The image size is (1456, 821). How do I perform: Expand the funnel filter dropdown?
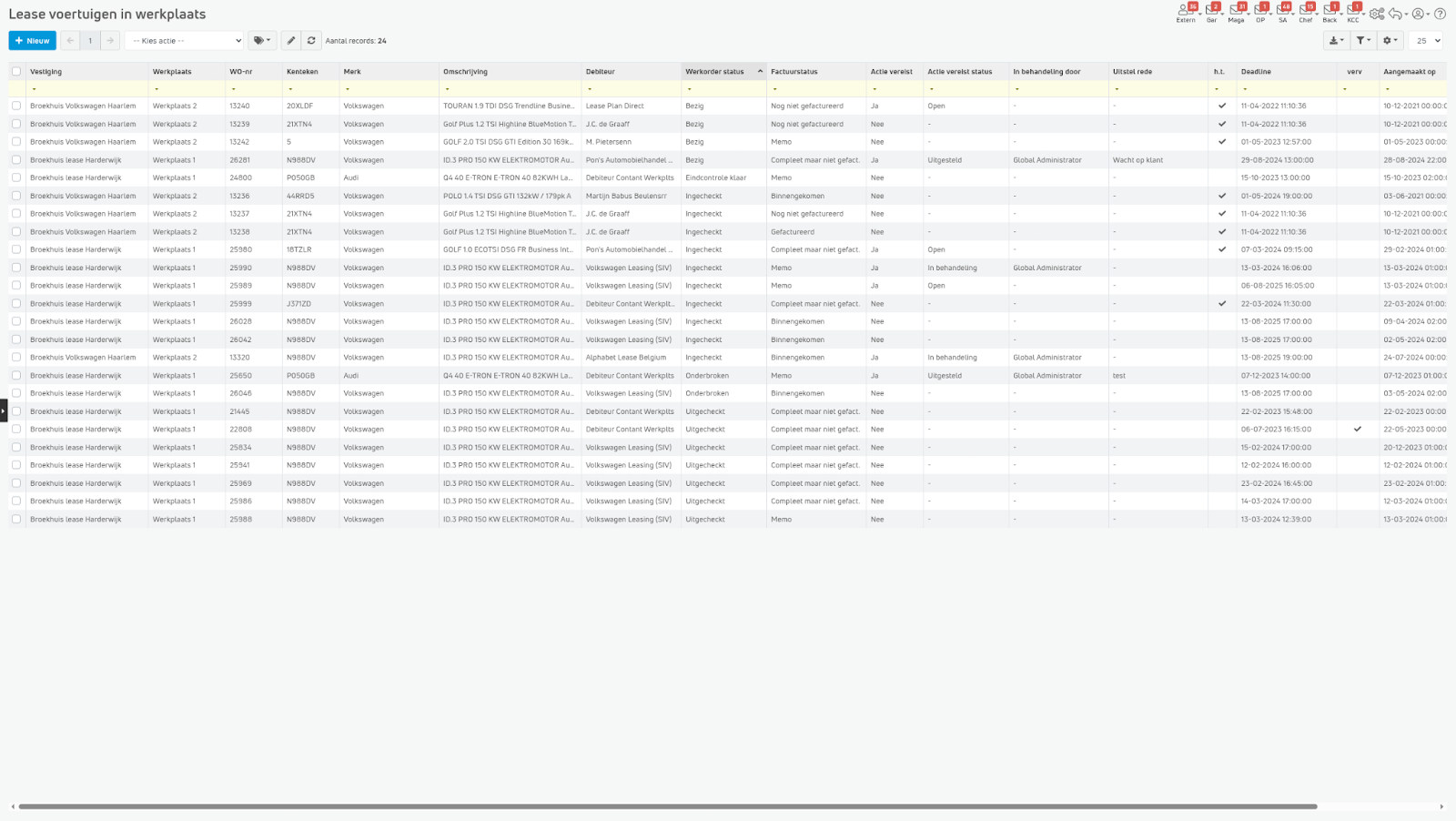pos(1362,41)
